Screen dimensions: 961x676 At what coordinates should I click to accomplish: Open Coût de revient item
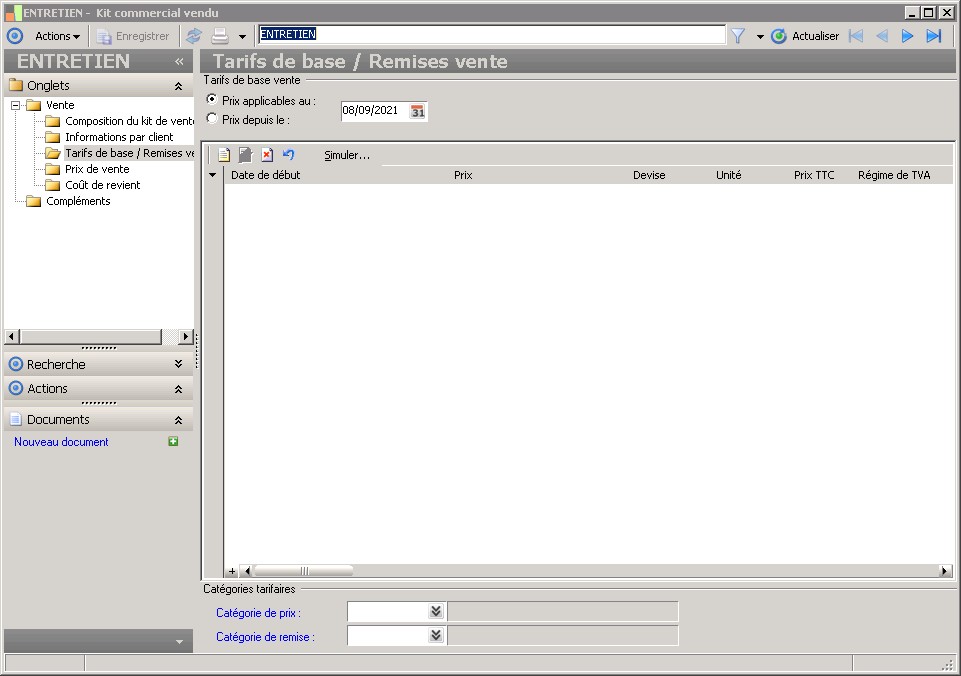pyautogui.click(x=102, y=185)
